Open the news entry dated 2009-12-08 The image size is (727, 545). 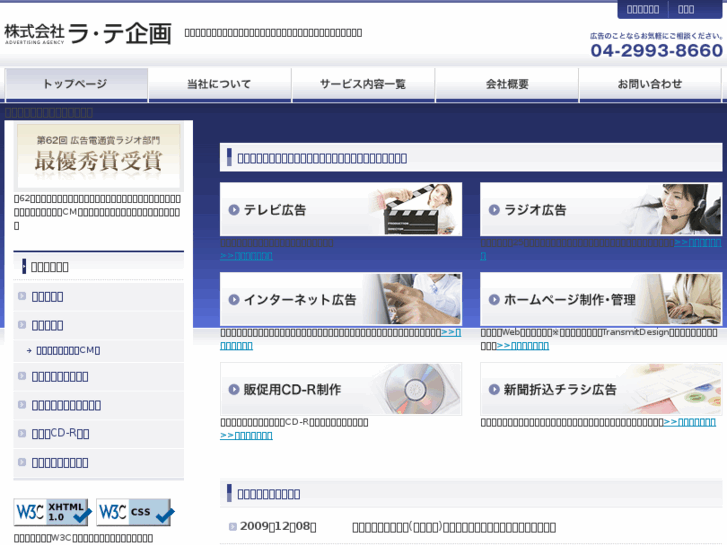click(454, 527)
